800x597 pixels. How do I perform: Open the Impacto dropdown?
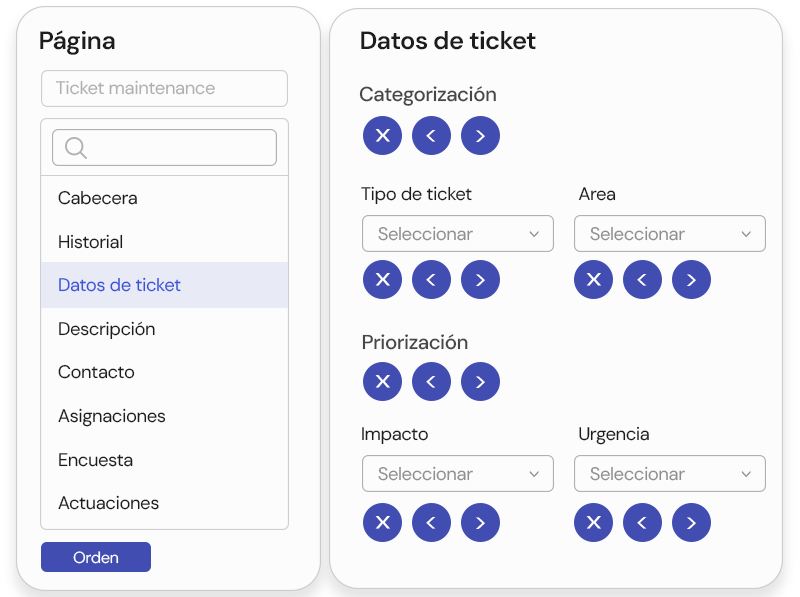pos(457,474)
